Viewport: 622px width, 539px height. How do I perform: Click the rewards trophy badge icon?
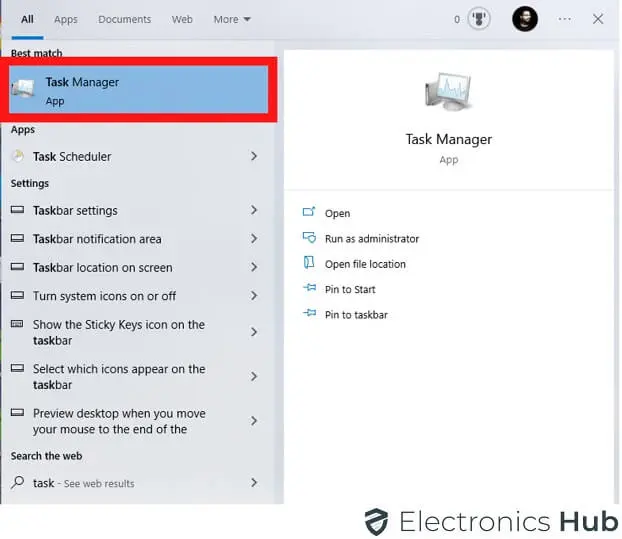pos(479,19)
